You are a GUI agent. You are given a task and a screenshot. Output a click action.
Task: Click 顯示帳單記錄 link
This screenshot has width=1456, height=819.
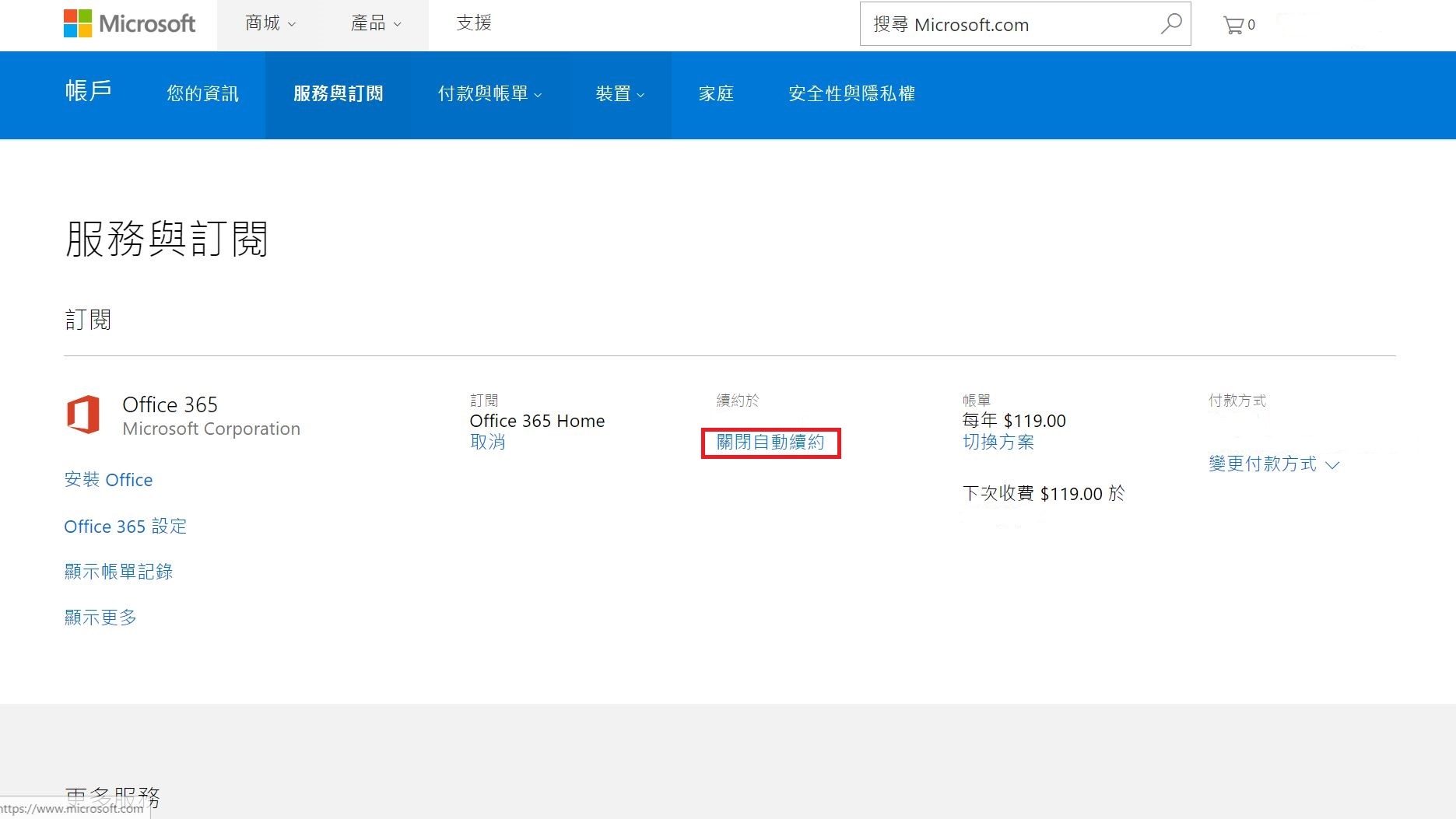pos(118,572)
